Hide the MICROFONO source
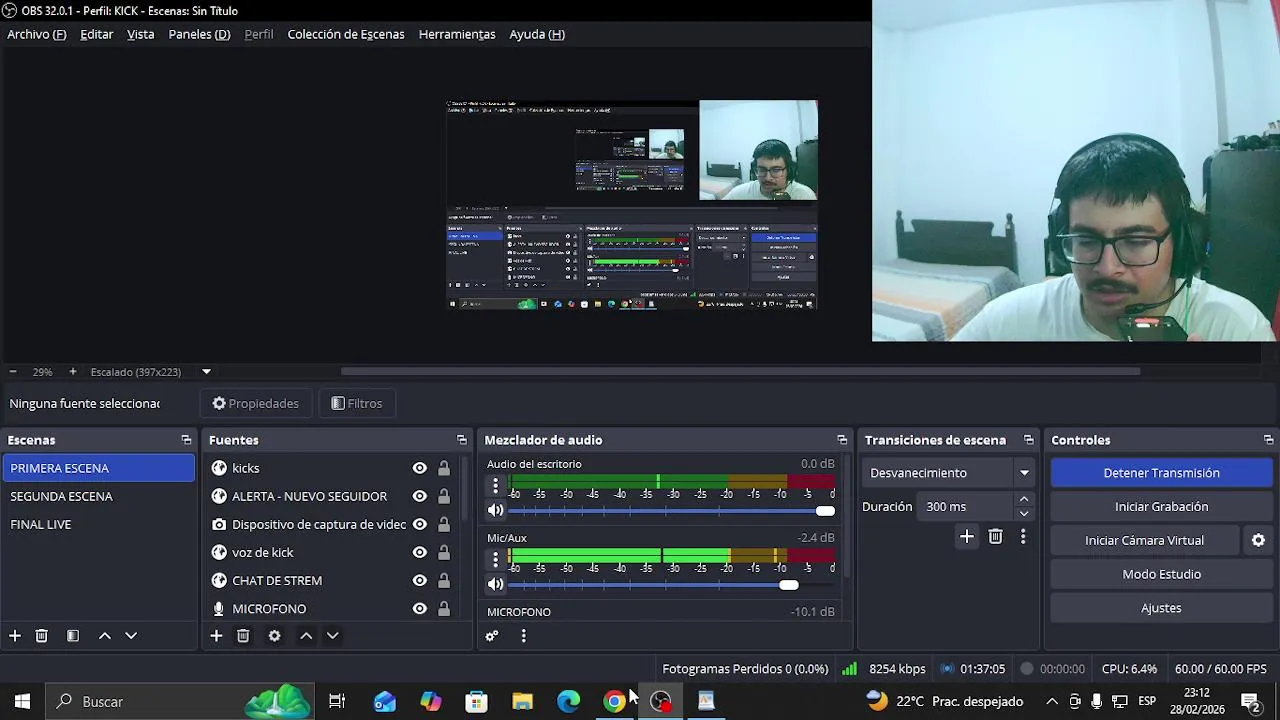 pyautogui.click(x=420, y=608)
